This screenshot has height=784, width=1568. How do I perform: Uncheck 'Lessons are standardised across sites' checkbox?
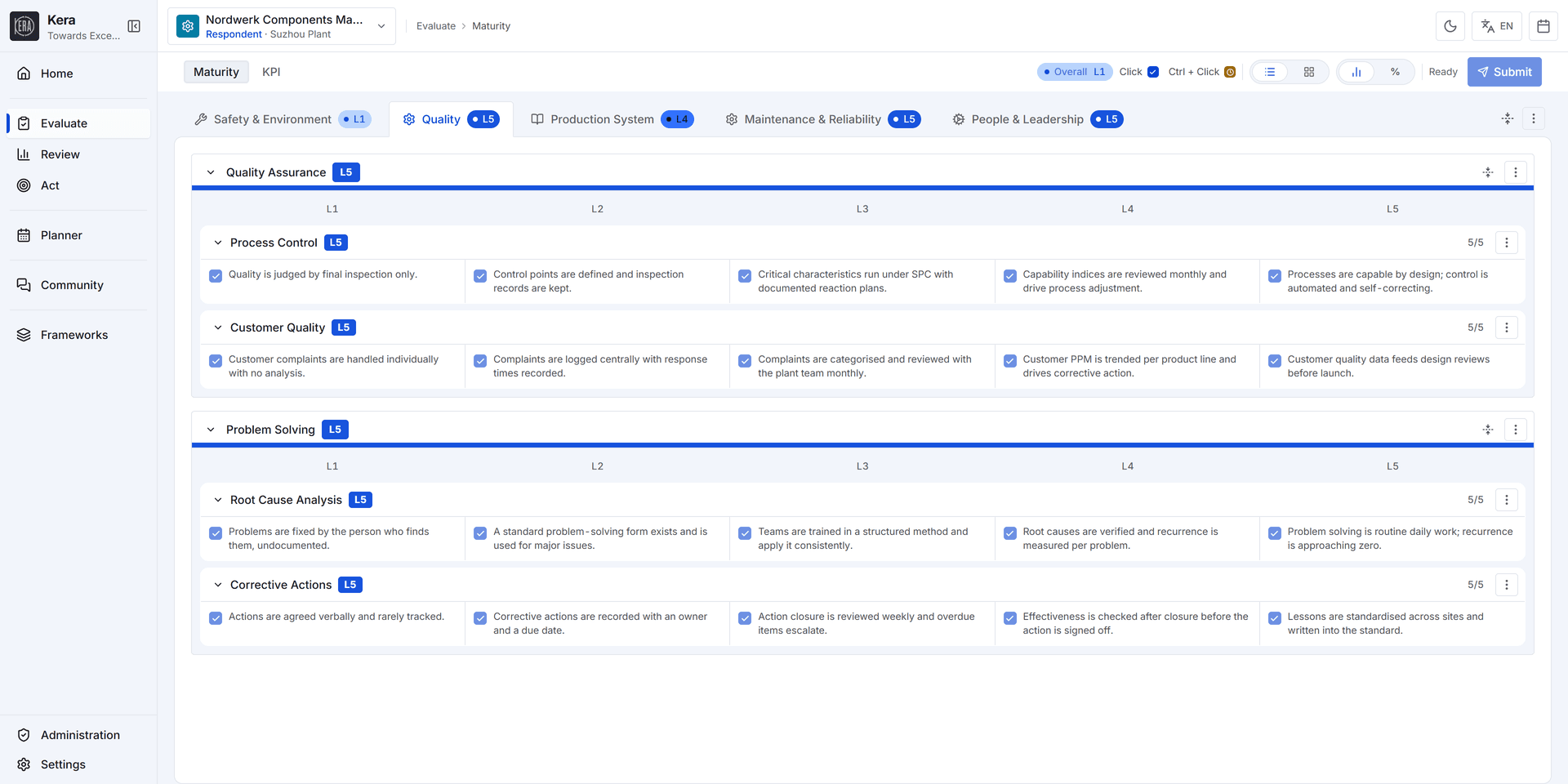pos(1275,618)
